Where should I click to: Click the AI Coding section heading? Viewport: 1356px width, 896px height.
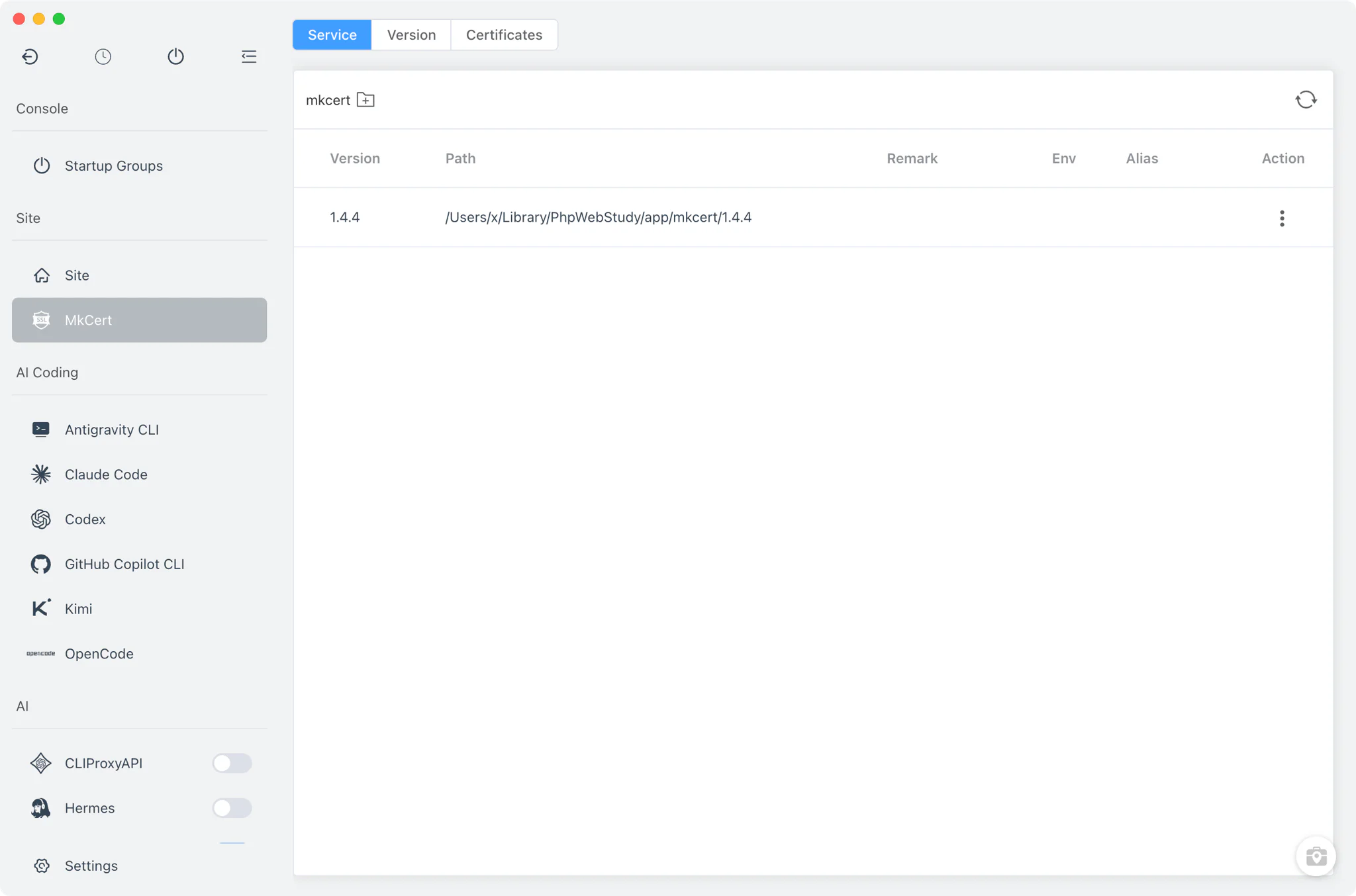pyautogui.click(x=47, y=373)
